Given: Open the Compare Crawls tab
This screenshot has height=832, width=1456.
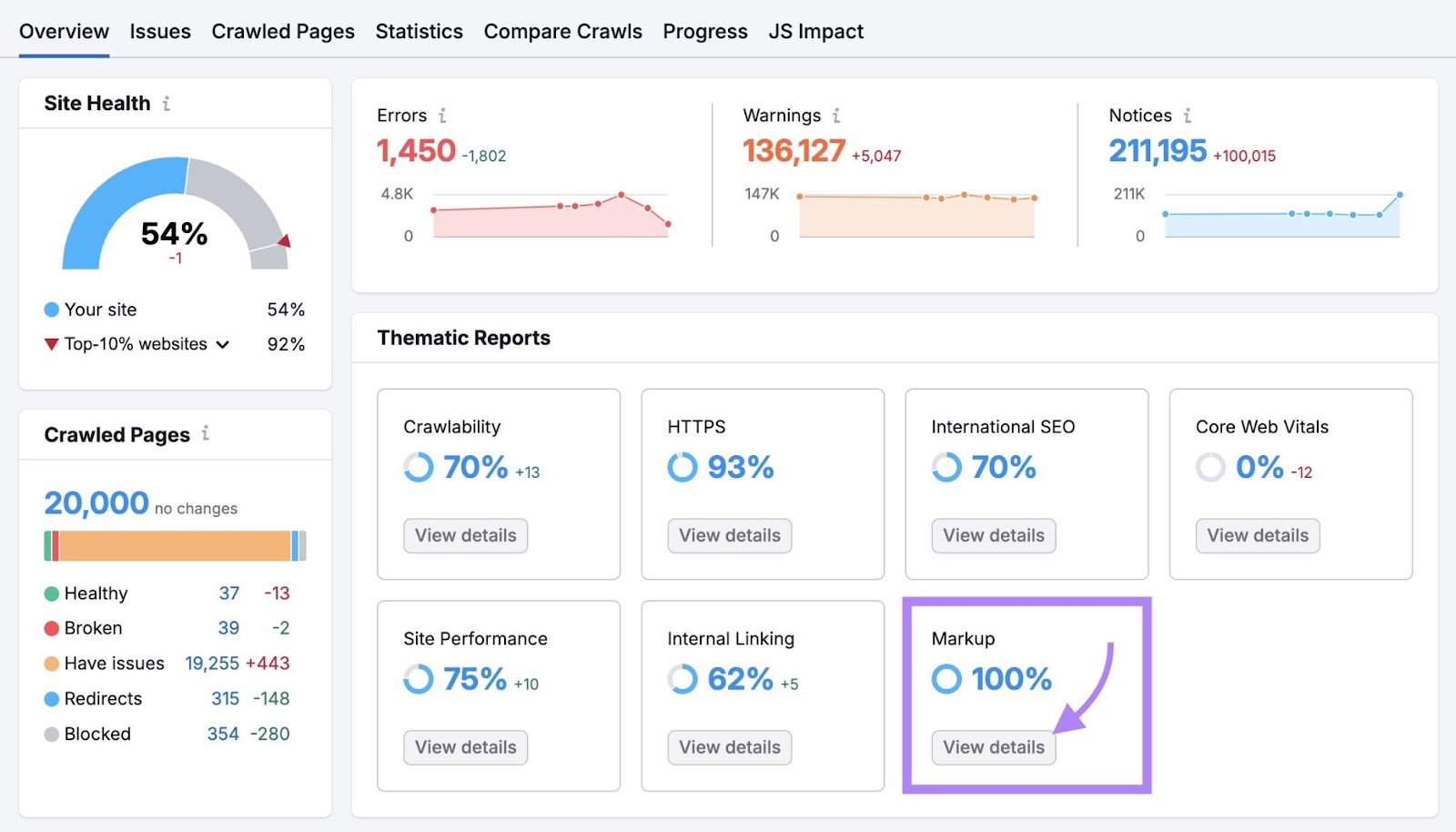Looking at the screenshot, I should coord(562,30).
